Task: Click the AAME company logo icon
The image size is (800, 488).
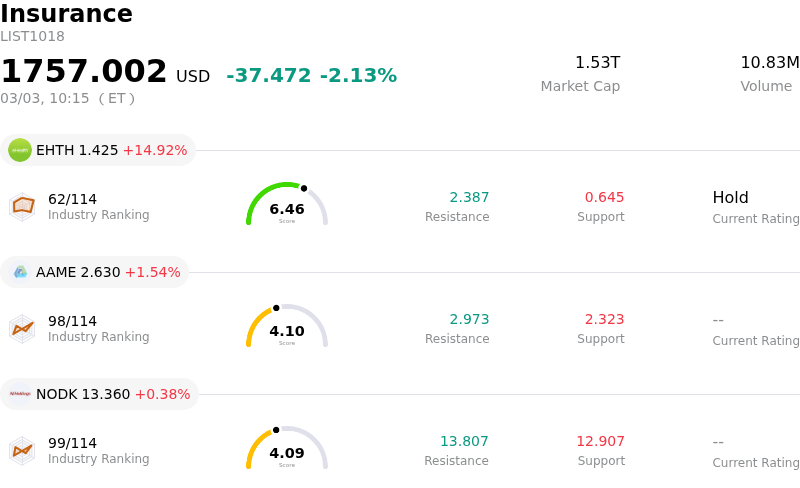Action: pyautogui.click(x=20, y=272)
